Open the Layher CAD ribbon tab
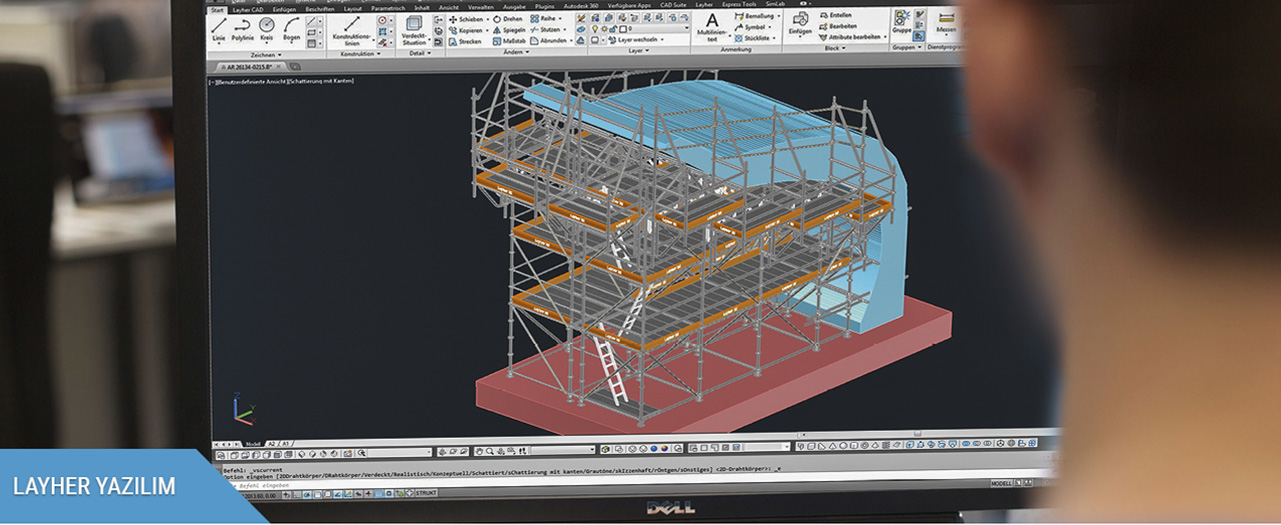This screenshot has height=525, width=1281. [x=247, y=9]
